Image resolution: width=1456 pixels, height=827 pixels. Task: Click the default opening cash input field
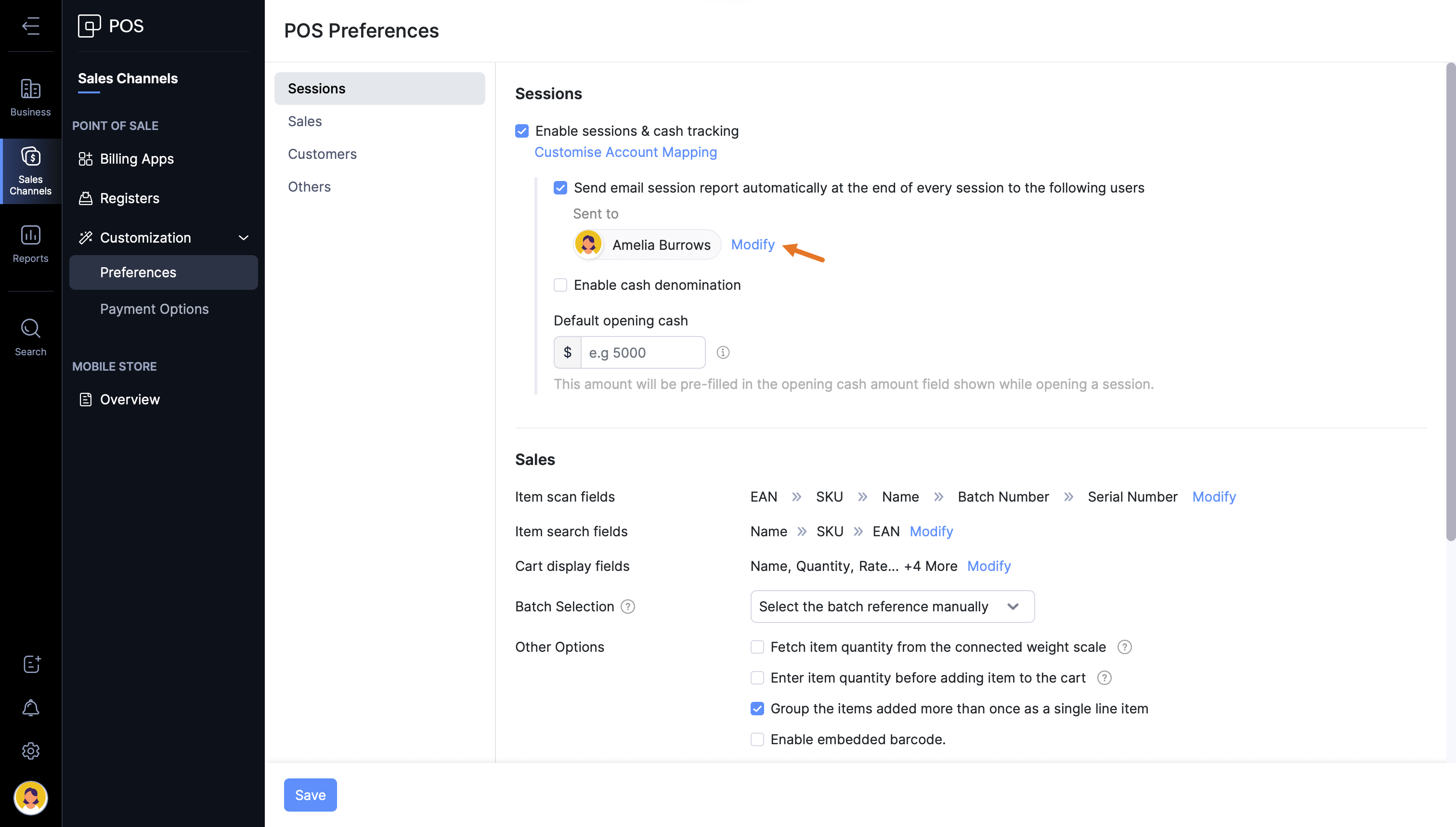pyautogui.click(x=642, y=353)
